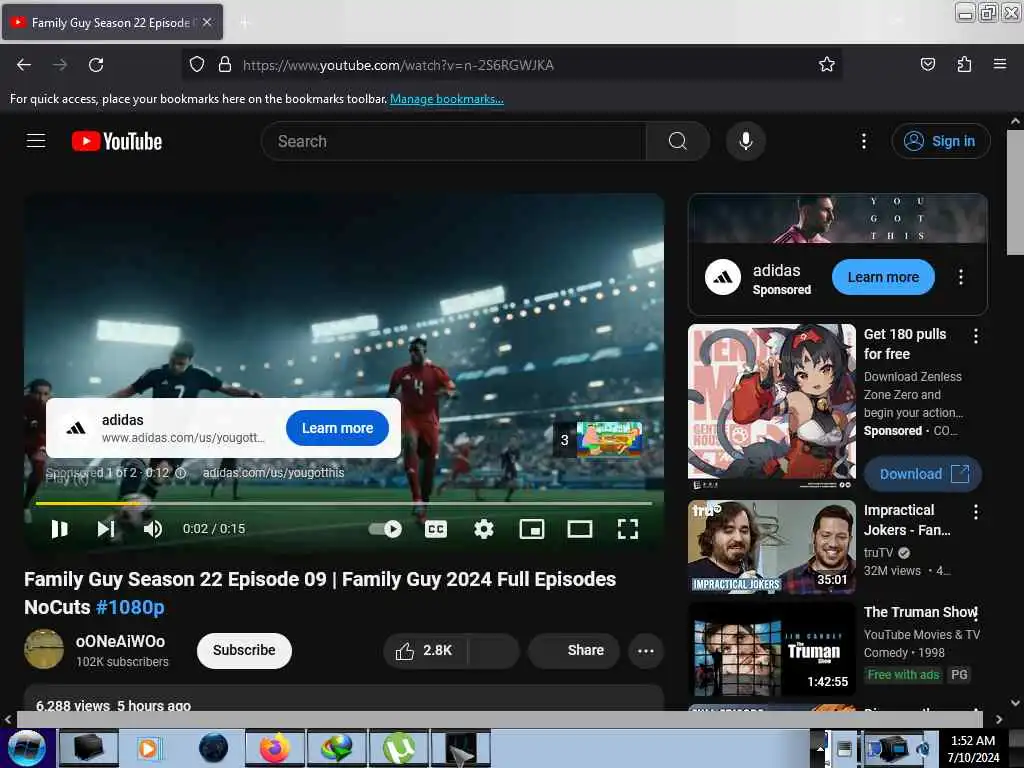Select the Family Guy Season 22 tab
This screenshot has width=1024, height=768.
(x=112, y=23)
